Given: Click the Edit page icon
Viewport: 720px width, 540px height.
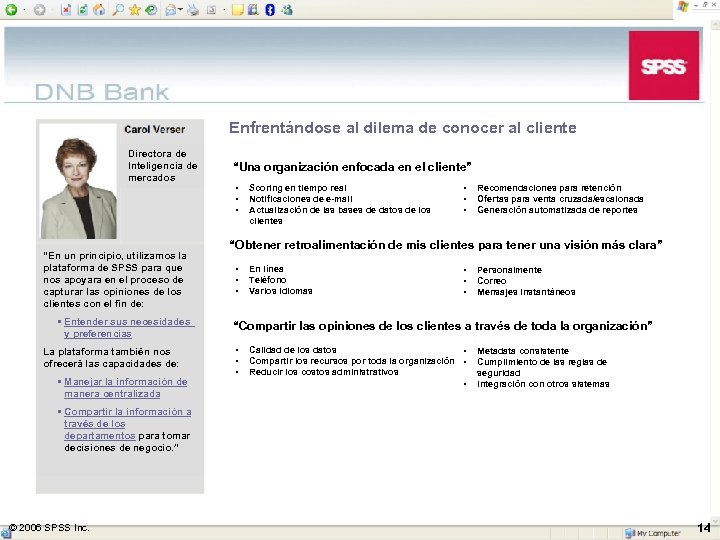Looking at the screenshot, I should coord(211,10).
